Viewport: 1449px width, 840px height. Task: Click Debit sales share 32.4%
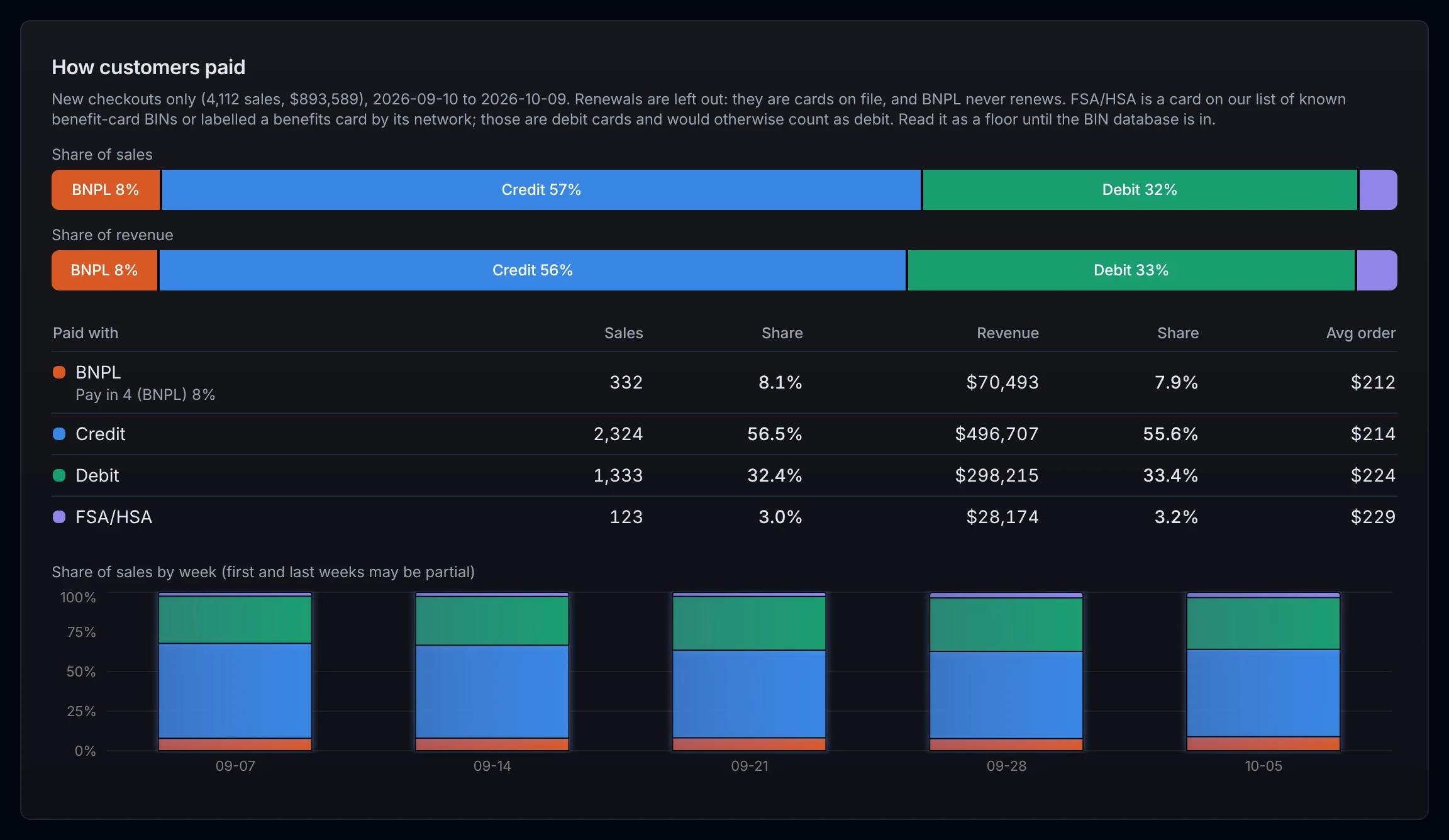coord(775,475)
